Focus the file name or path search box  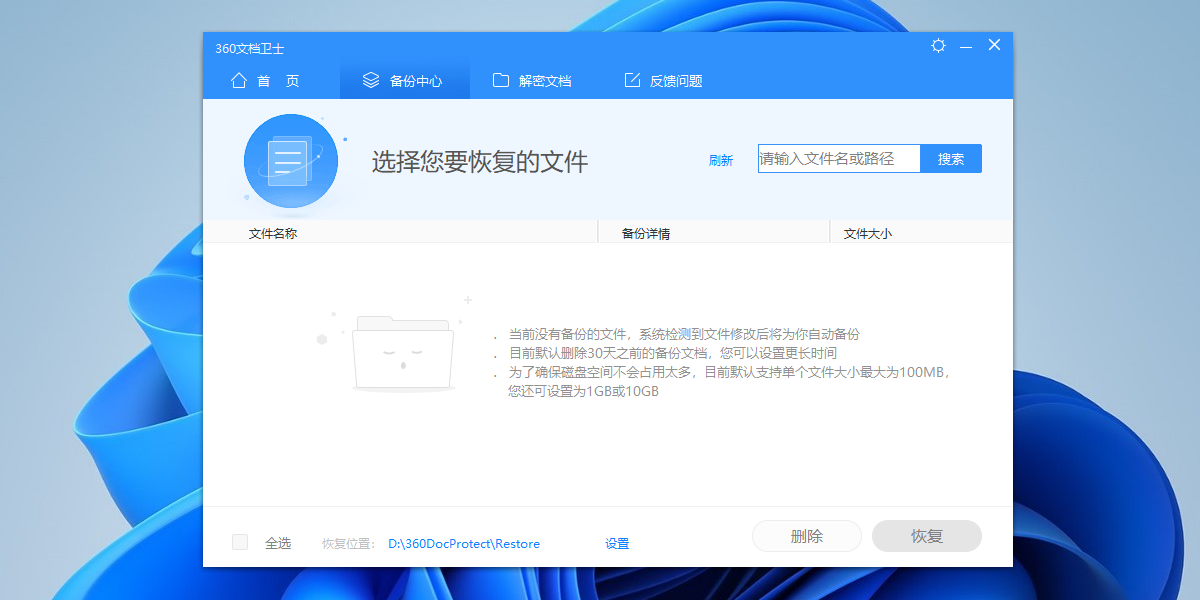pos(839,158)
